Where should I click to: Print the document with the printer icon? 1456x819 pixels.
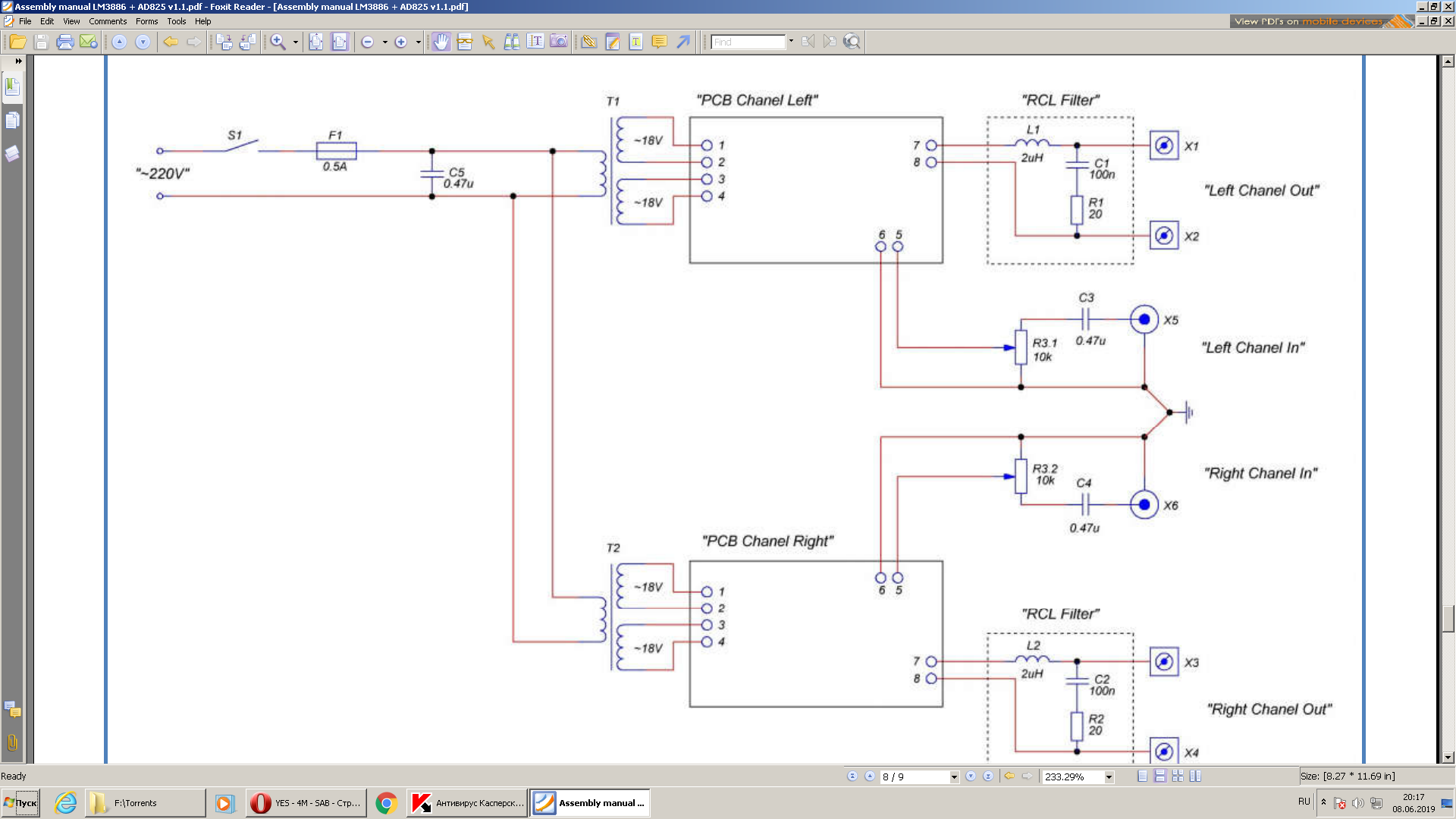[x=65, y=42]
